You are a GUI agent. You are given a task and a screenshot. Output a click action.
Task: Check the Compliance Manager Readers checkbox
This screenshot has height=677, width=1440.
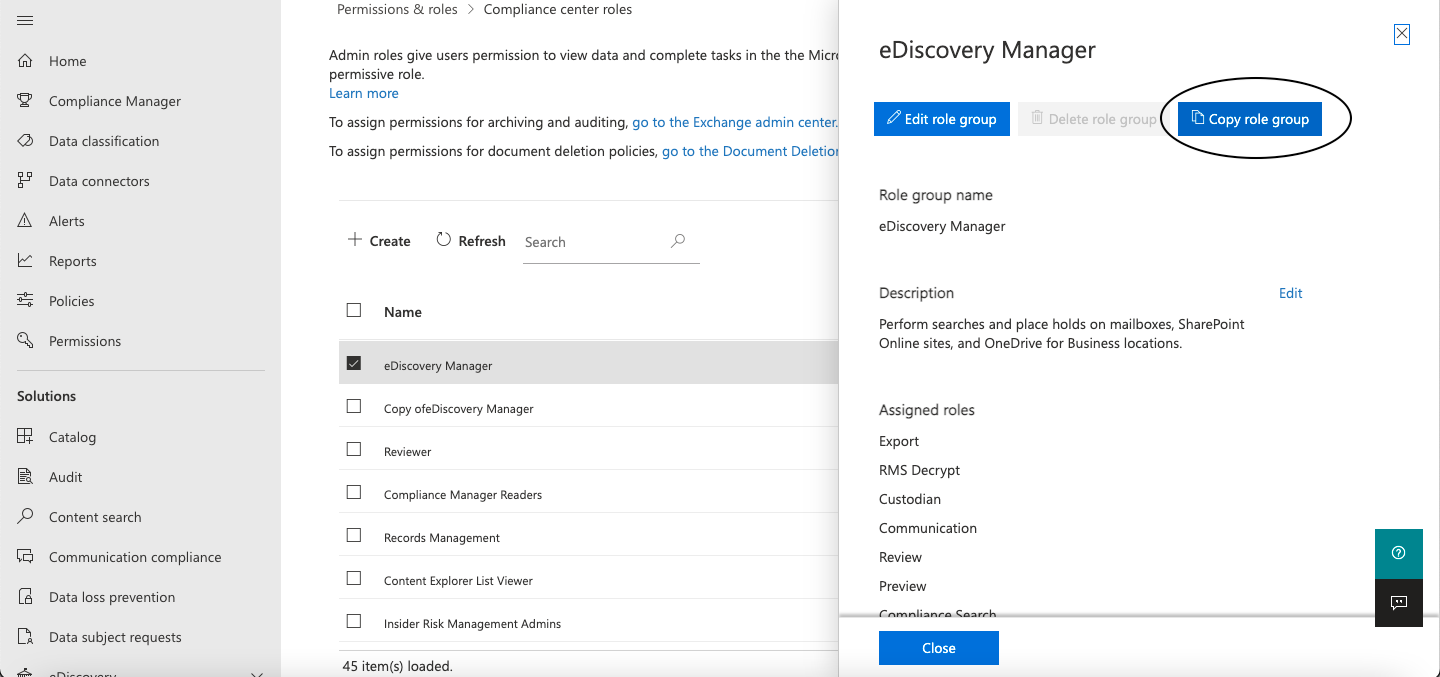[x=354, y=492]
